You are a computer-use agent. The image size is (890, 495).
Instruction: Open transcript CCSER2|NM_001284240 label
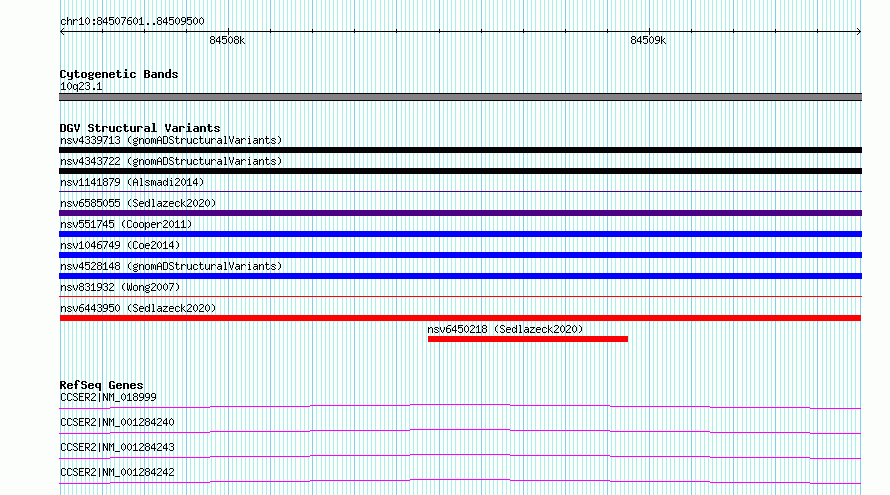click(x=117, y=422)
